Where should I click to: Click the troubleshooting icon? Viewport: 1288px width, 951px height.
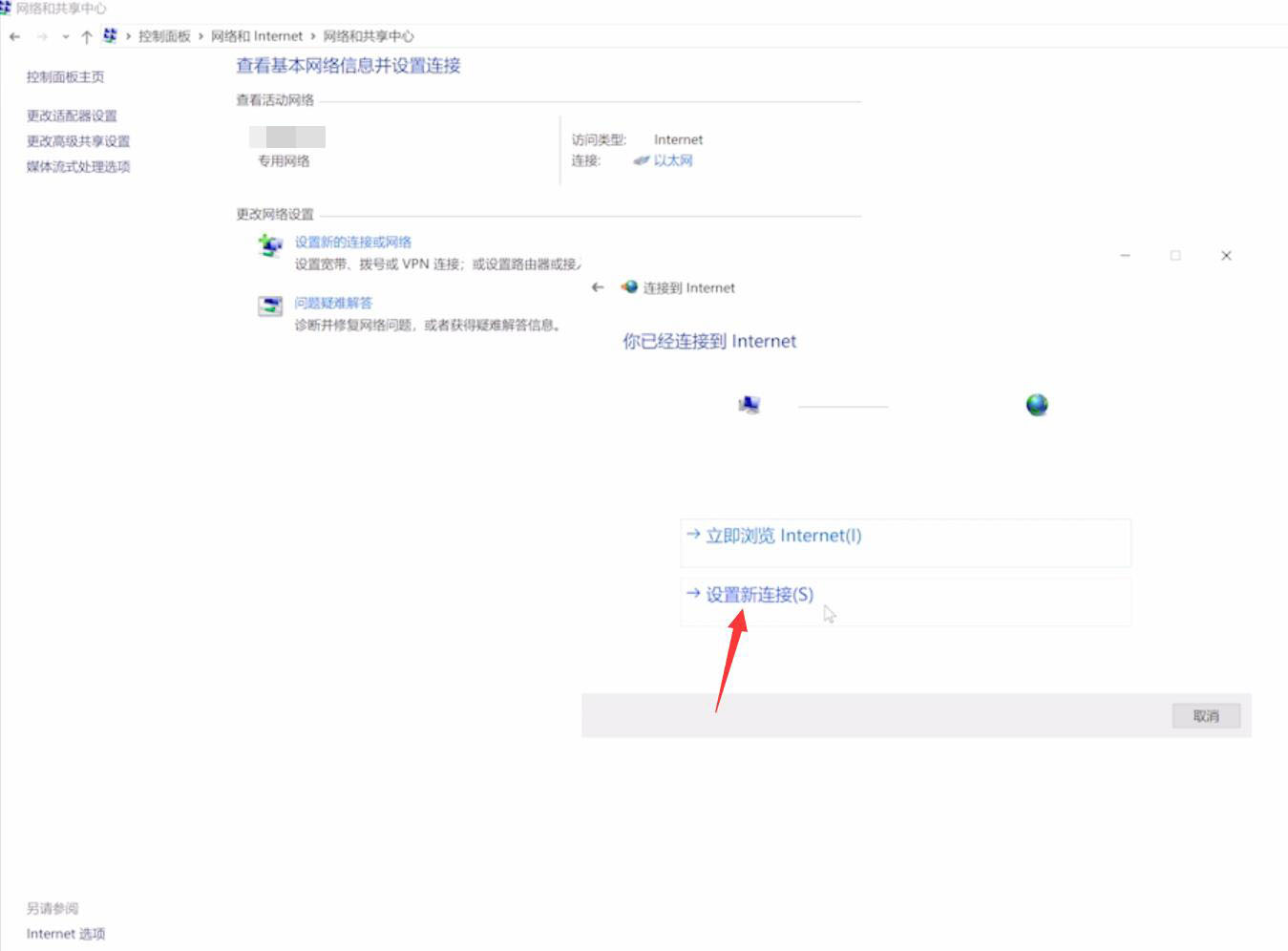(x=270, y=306)
